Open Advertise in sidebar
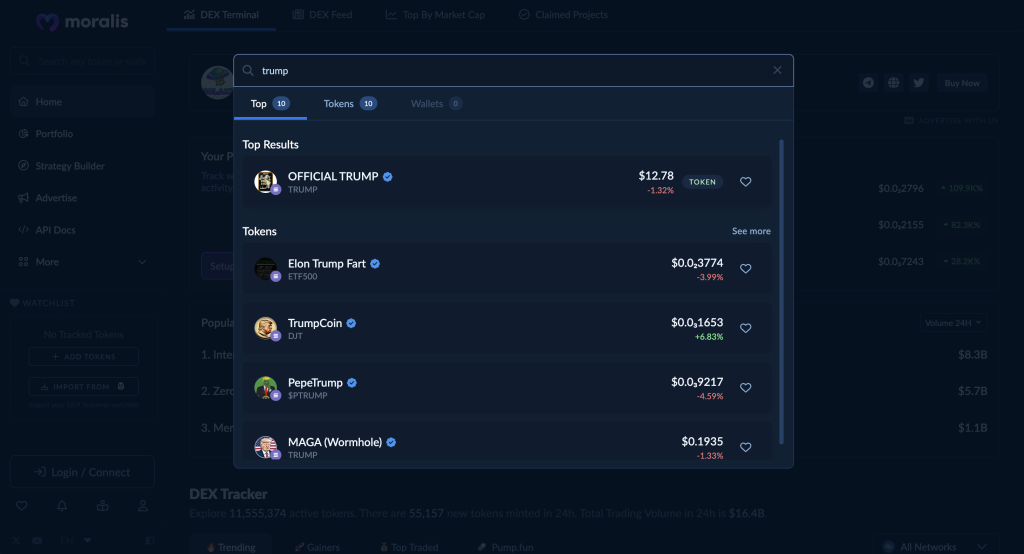This screenshot has width=1024, height=554. tap(82, 198)
